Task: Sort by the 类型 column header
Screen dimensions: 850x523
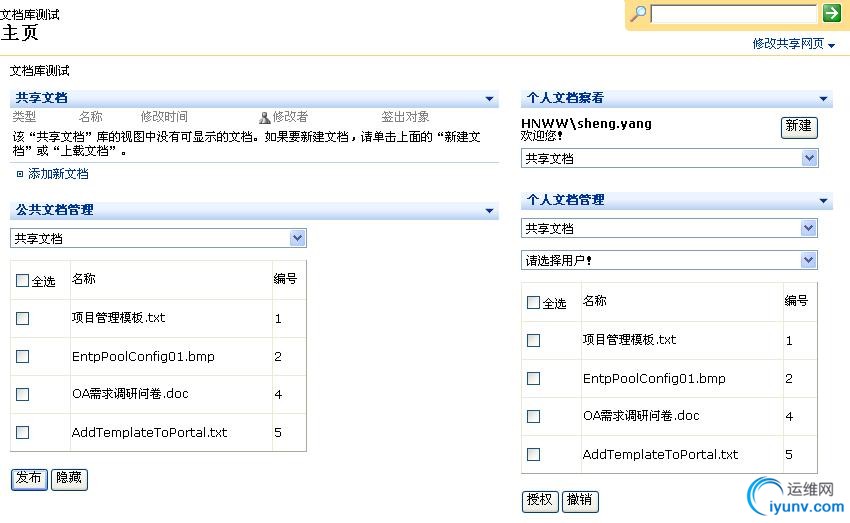Action: tap(24, 117)
